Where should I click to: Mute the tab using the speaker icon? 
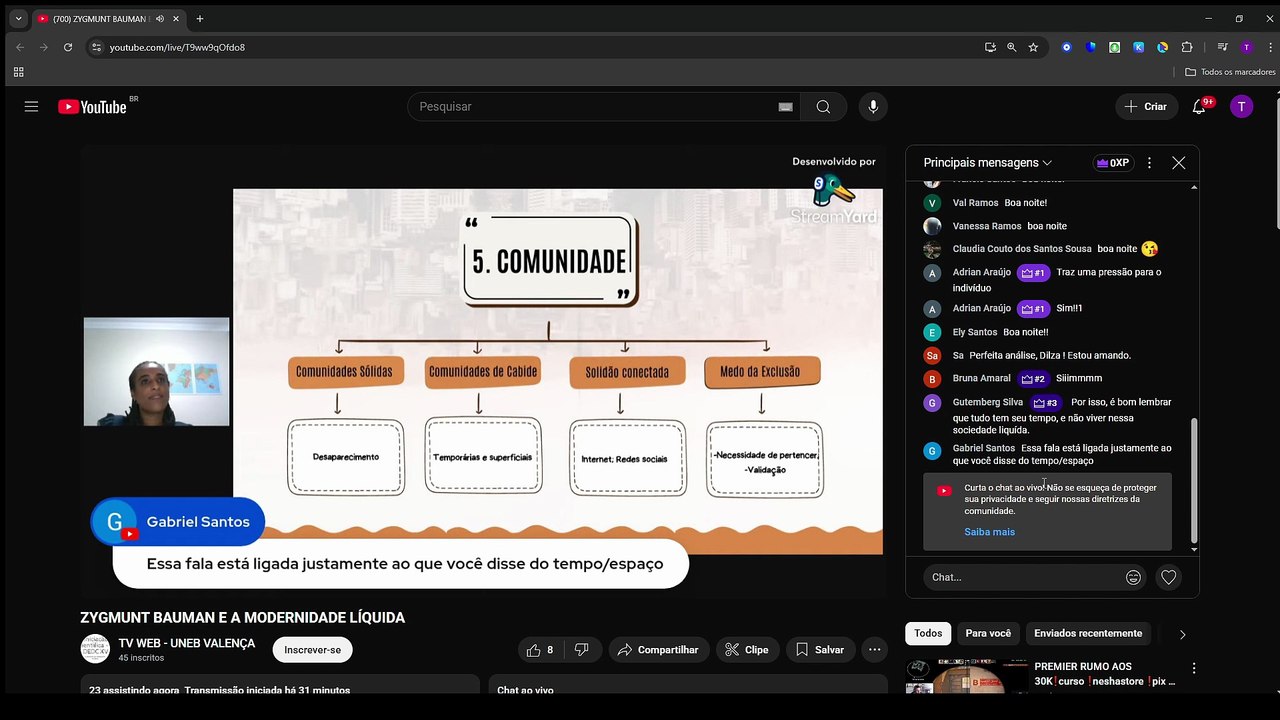click(x=159, y=19)
